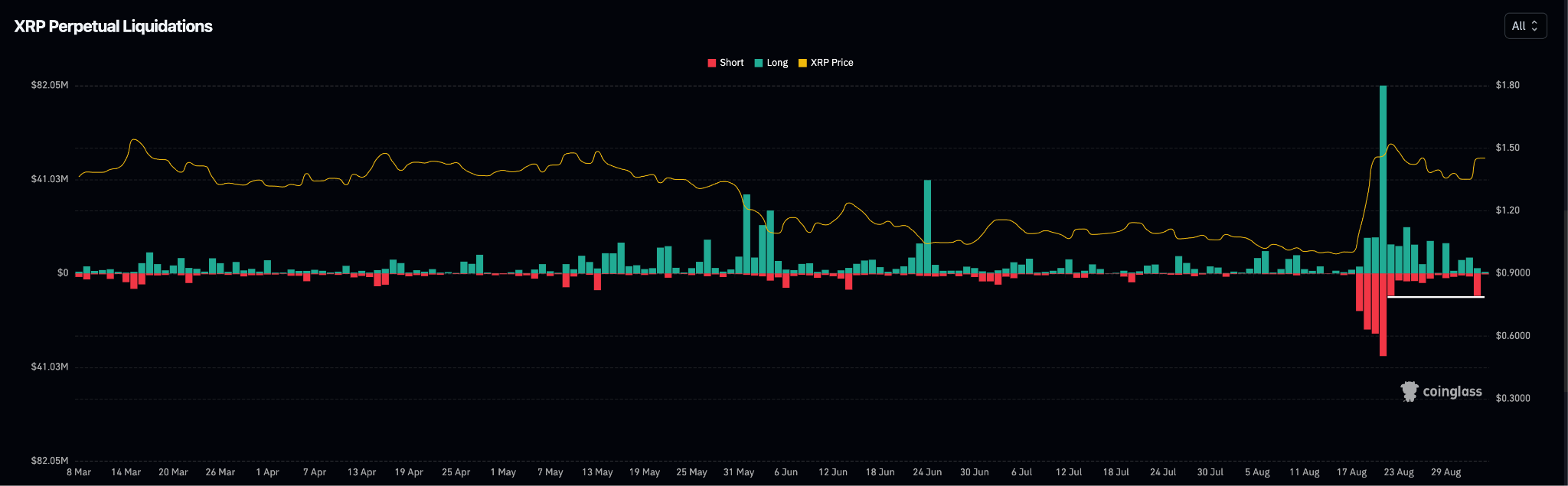Click the 29 Aug date label
Screen dimensions: 1568x486
click(1446, 472)
